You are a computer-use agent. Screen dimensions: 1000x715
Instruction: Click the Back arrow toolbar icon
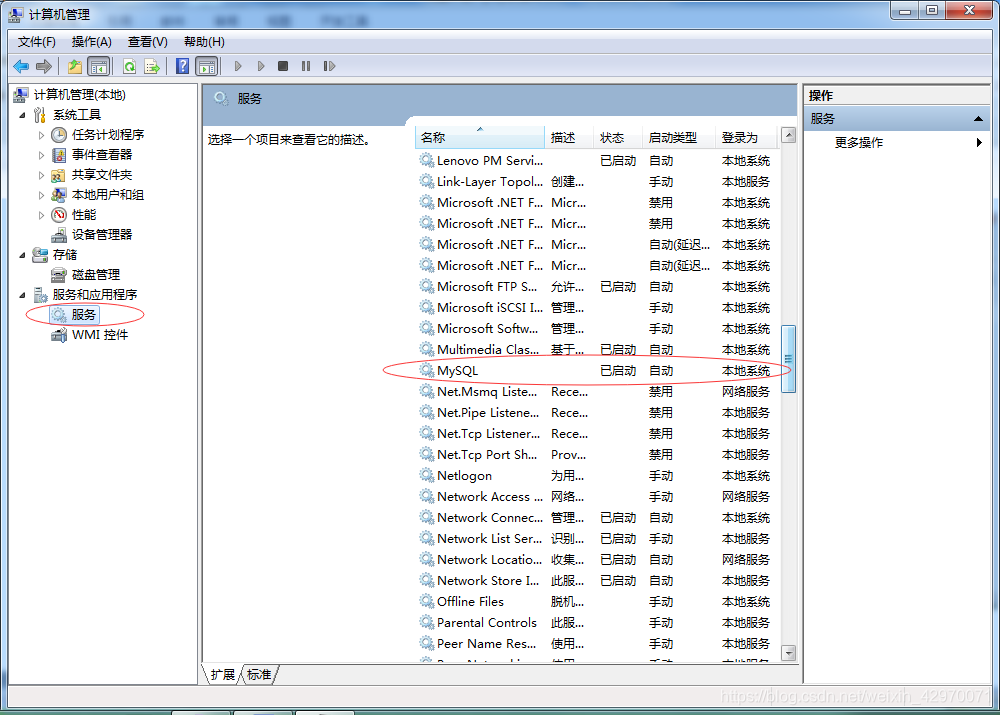pyautogui.click(x=21, y=66)
